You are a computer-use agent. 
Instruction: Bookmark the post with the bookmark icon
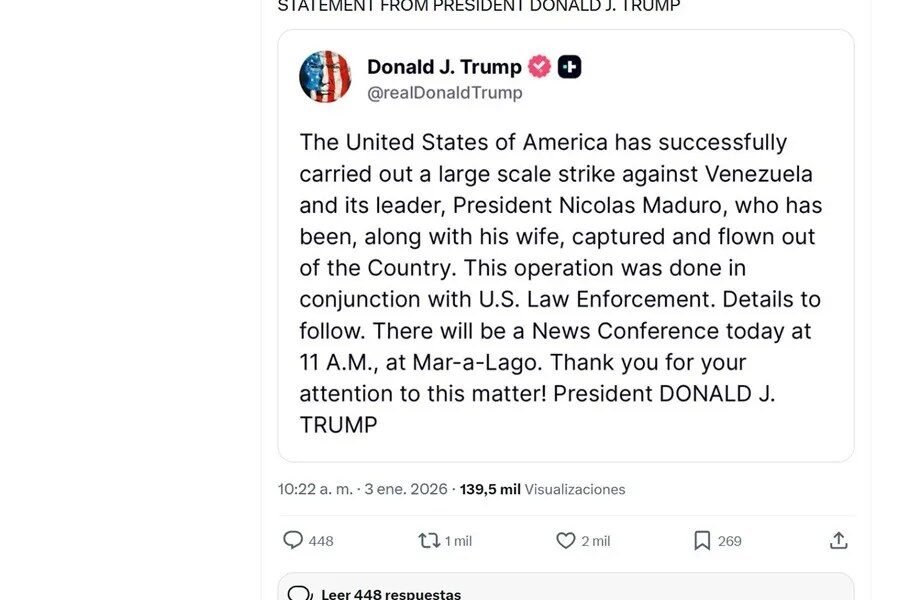[702, 540]
